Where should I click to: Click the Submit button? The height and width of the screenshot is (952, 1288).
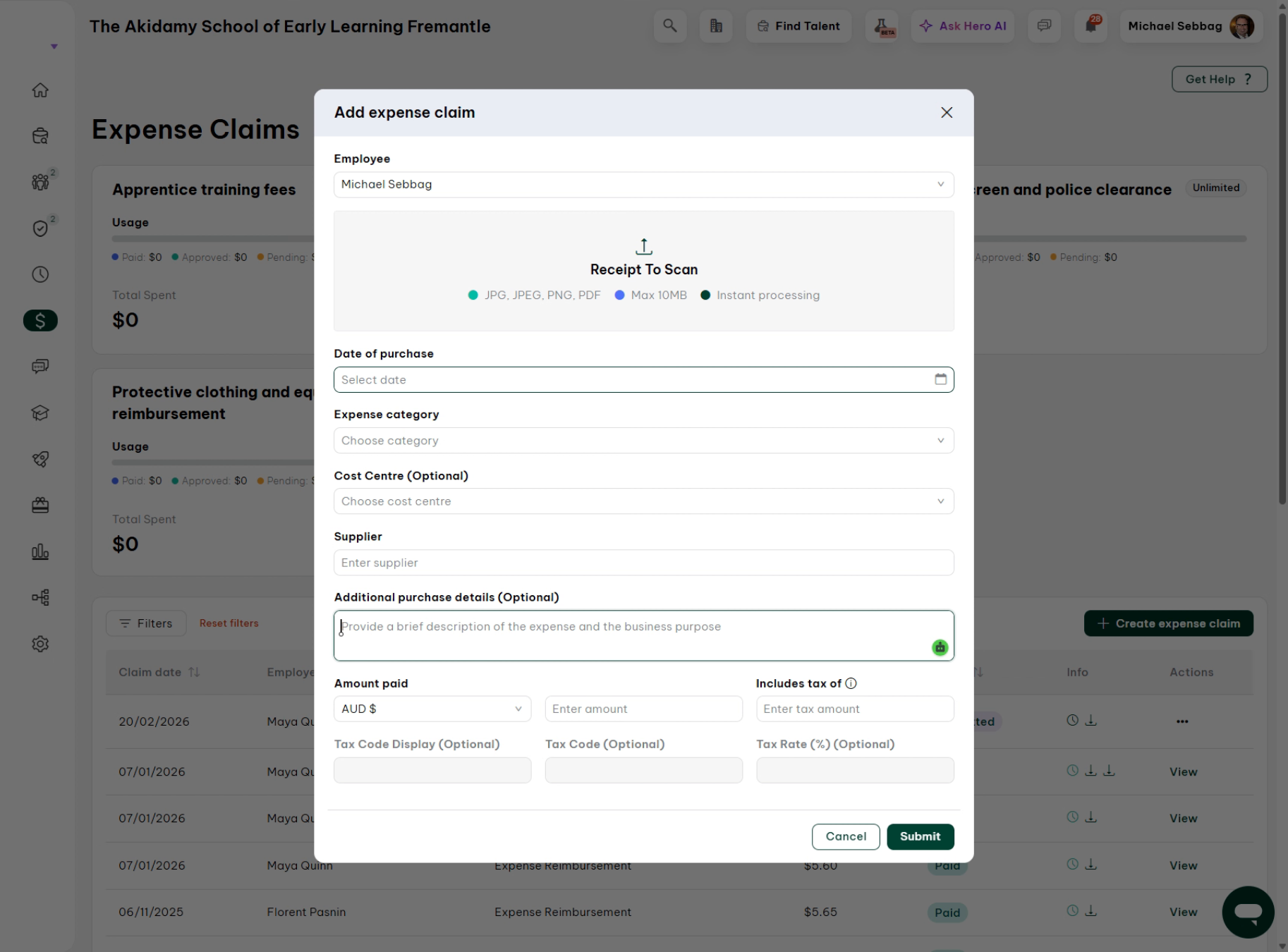click(x=920, y=836)
